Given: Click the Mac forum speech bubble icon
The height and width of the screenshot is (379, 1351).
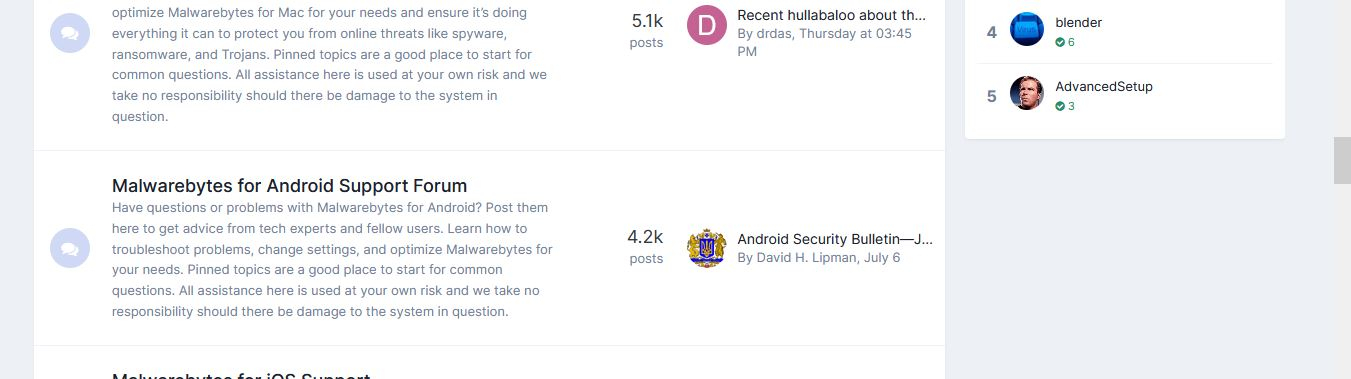Looking at the screenshot, I should (70, 33).
